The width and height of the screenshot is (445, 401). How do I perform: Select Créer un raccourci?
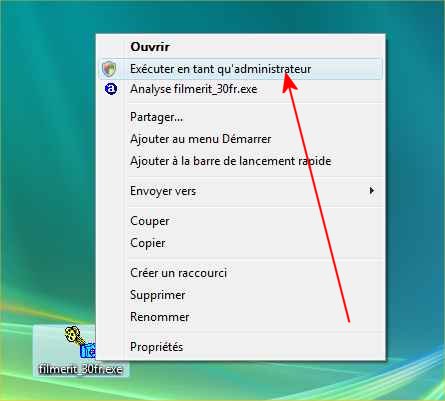(178, 273)
